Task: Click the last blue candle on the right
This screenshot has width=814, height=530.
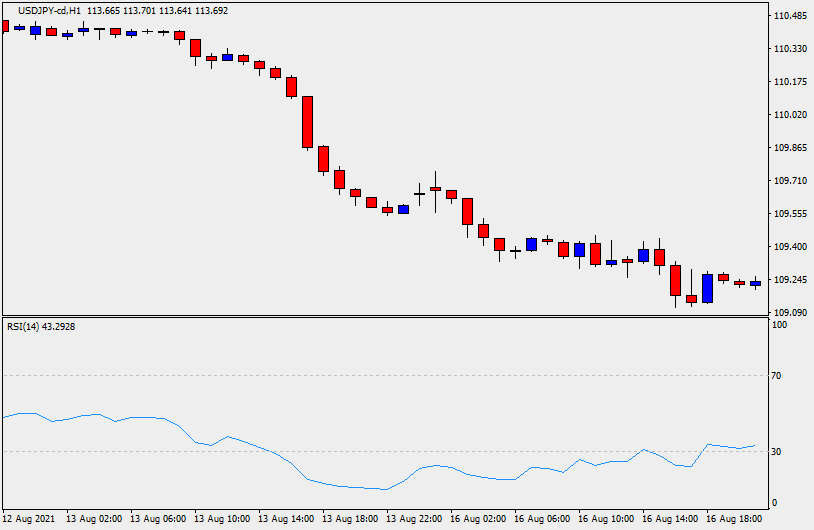Action: (x=755, y=283)
